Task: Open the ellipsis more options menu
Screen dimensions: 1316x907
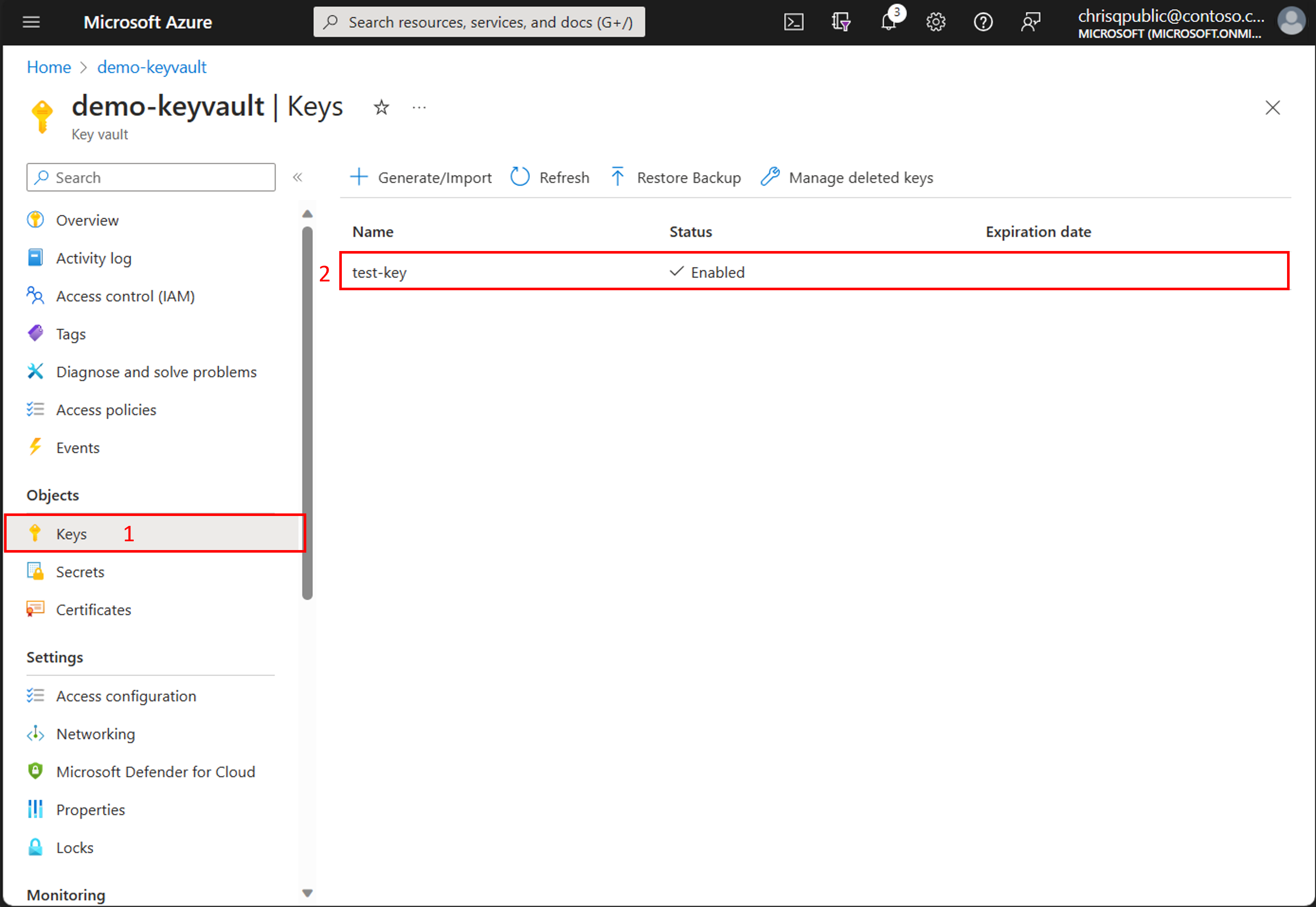Action: point(419,107)
